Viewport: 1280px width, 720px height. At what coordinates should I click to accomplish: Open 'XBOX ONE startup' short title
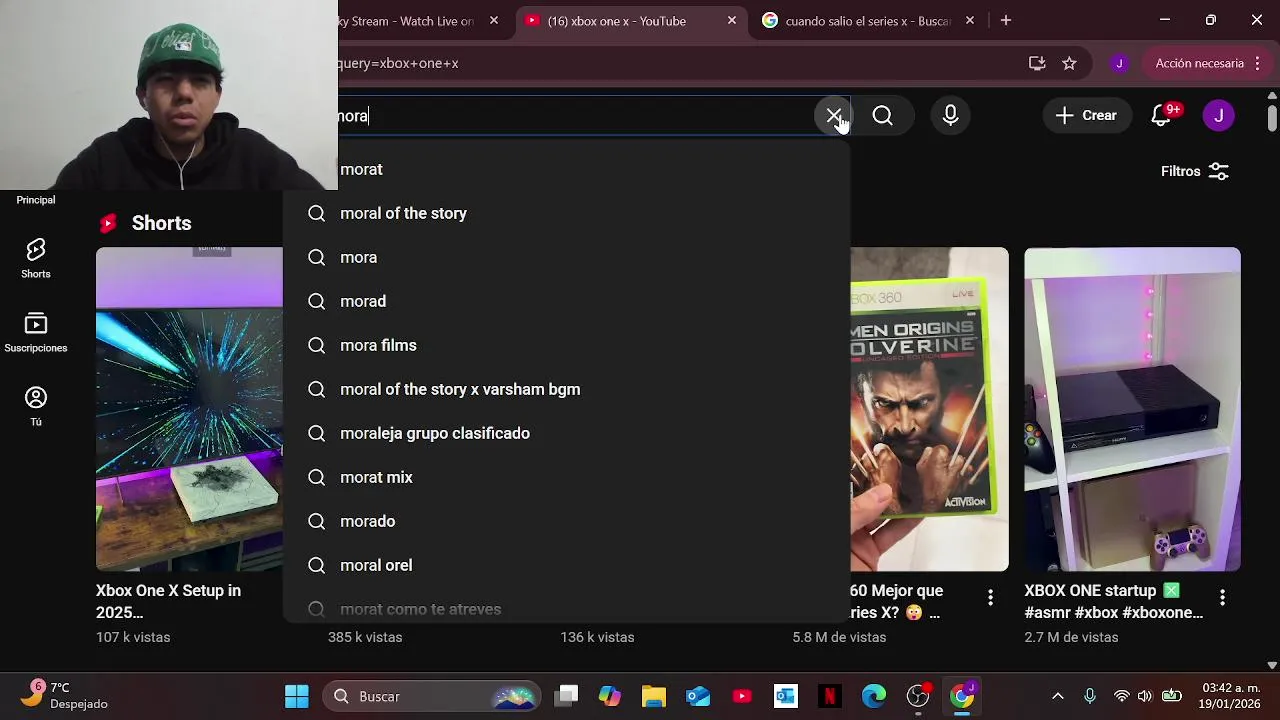pyautogui.click(x=1113, y=601)
